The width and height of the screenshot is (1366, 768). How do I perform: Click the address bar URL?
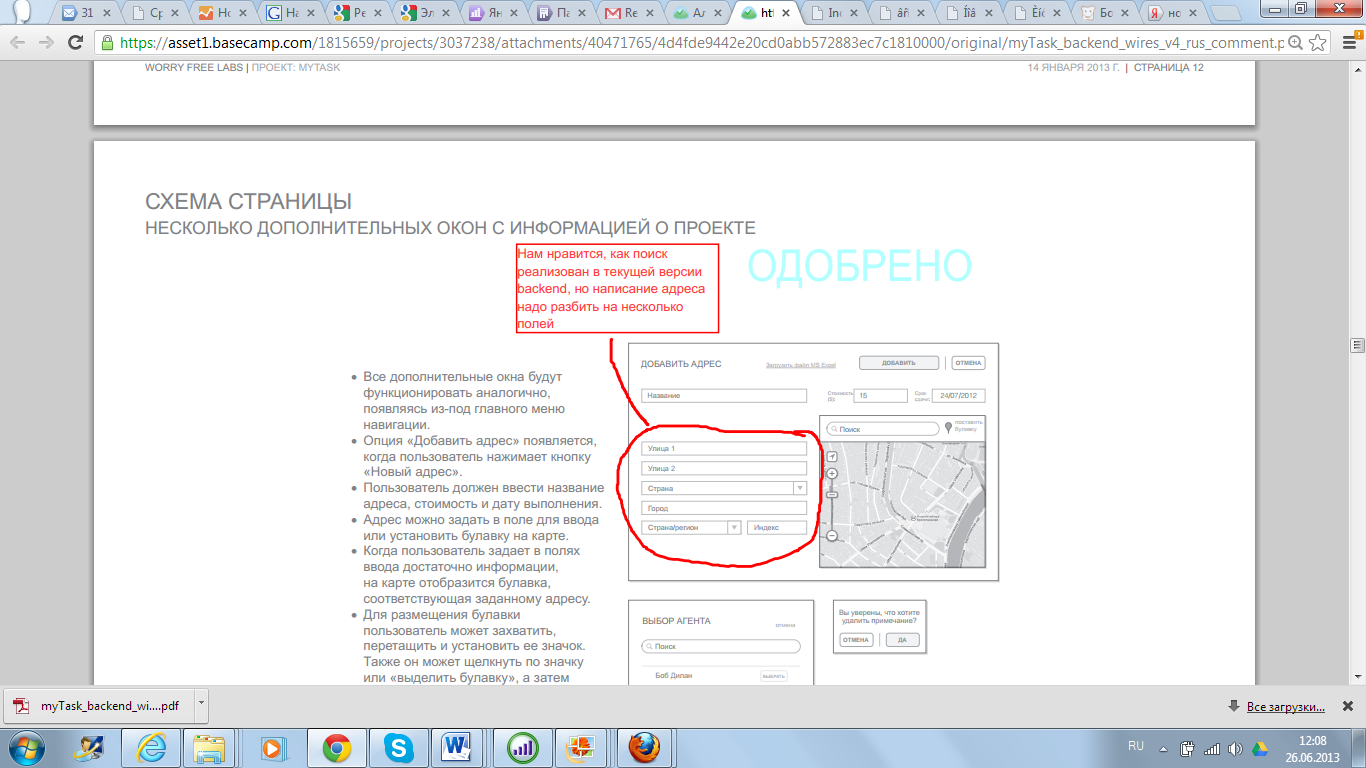[700, 43]
